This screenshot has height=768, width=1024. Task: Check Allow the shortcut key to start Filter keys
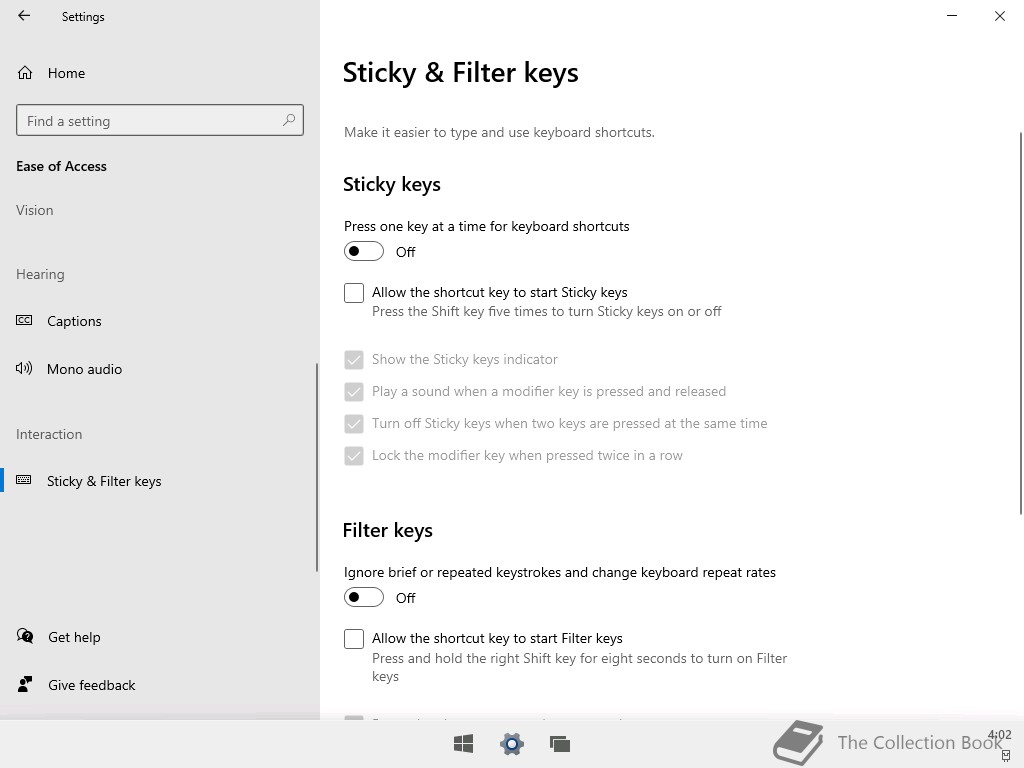coord(354,639)
